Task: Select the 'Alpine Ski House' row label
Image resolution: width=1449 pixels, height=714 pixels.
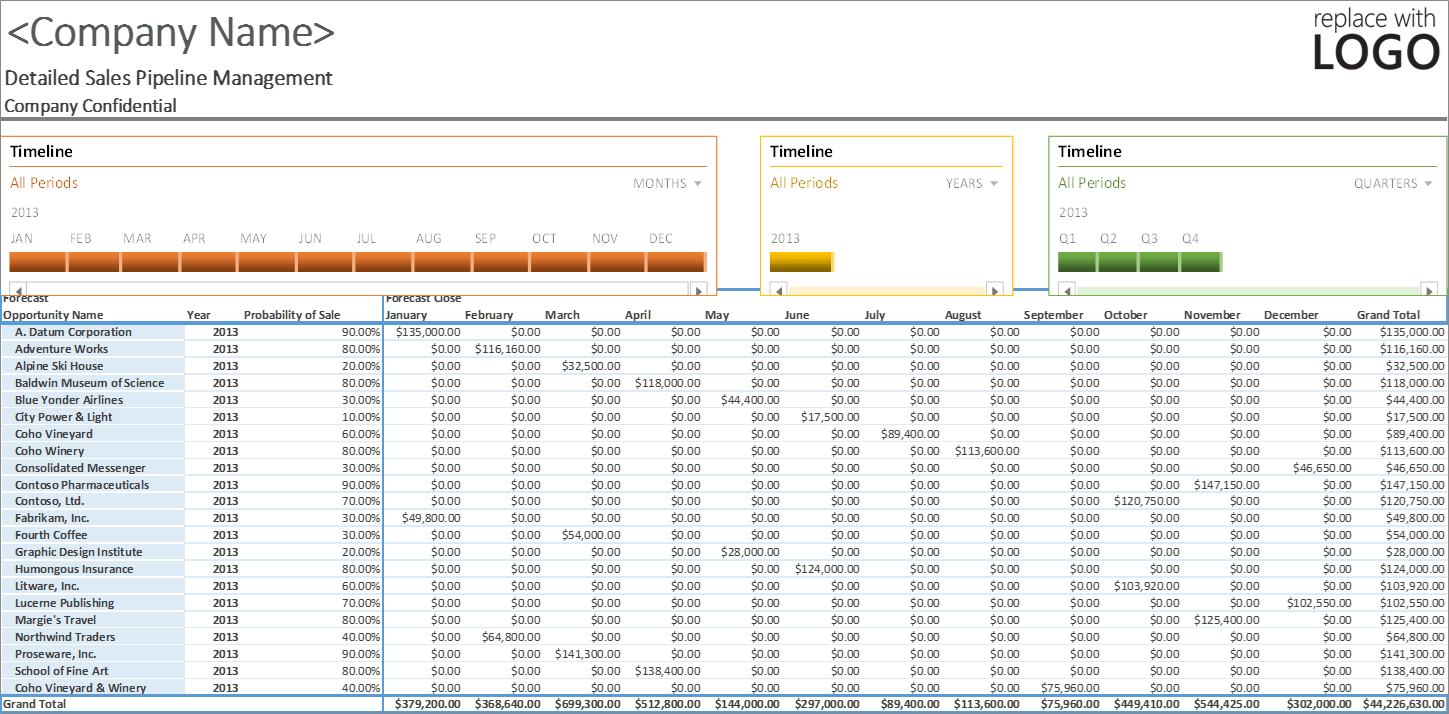Action: pyautogui.click(x=59, y=366)
